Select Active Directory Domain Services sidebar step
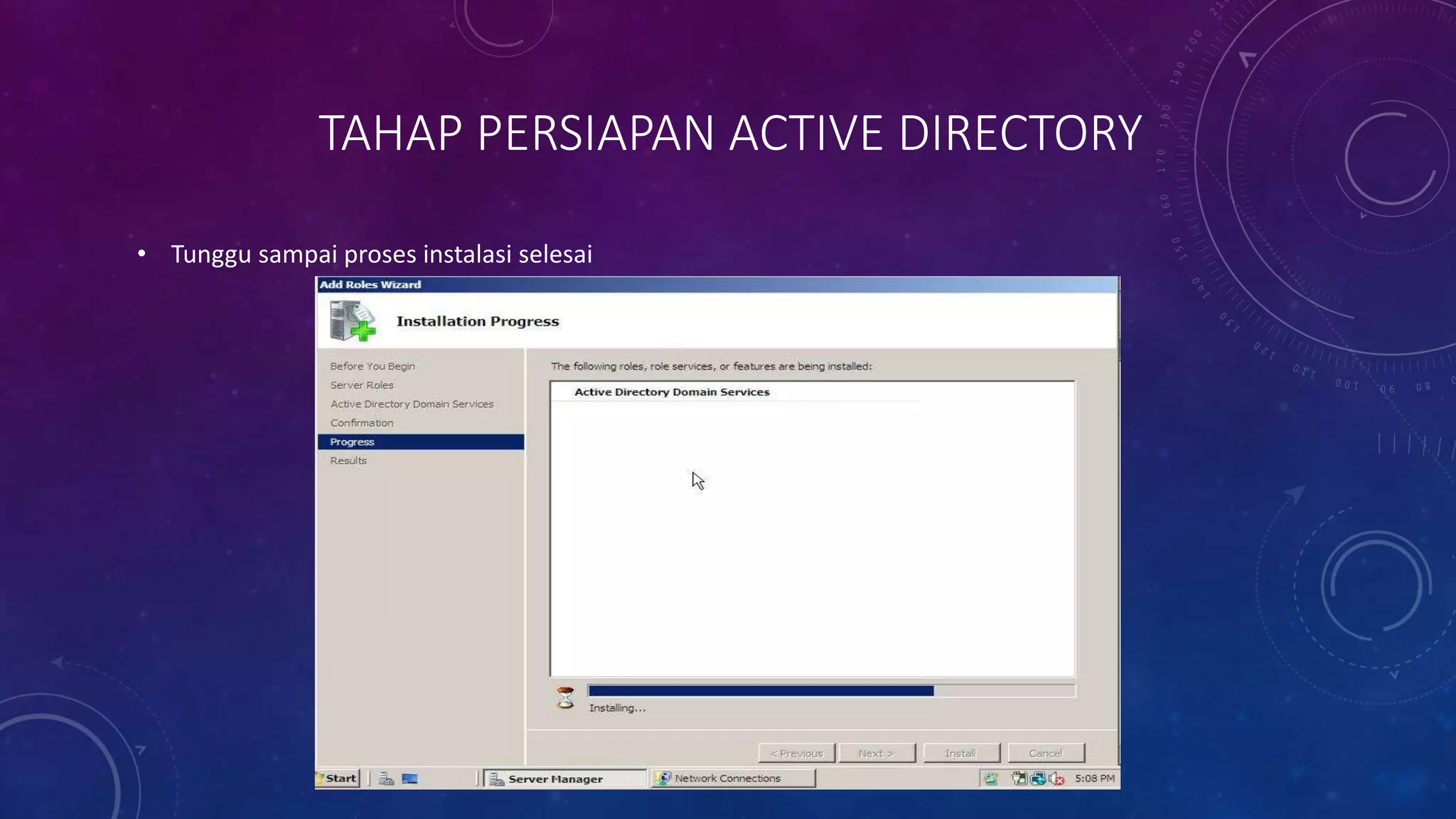Viewport: 1456px width, 819px height. [412, 404]
